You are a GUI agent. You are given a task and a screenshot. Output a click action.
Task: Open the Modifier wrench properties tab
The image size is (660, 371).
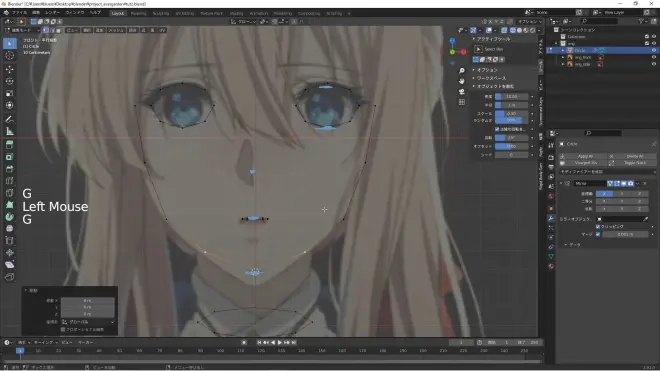551,218
